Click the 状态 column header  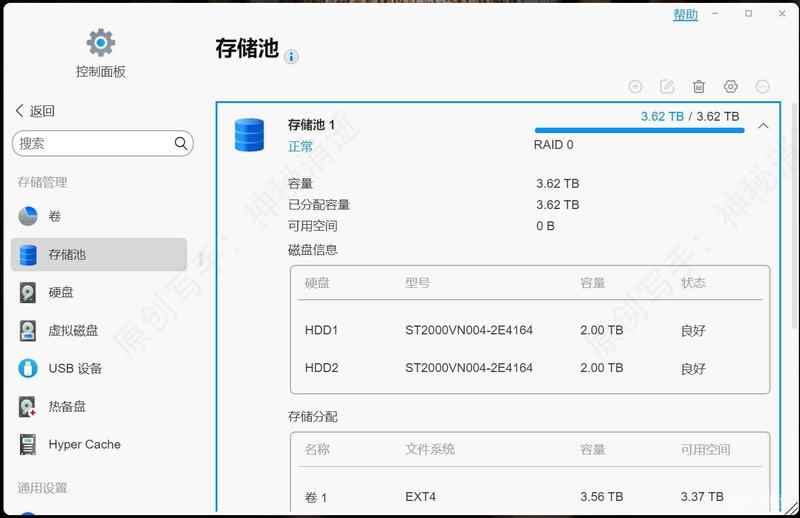click(693, 283)
